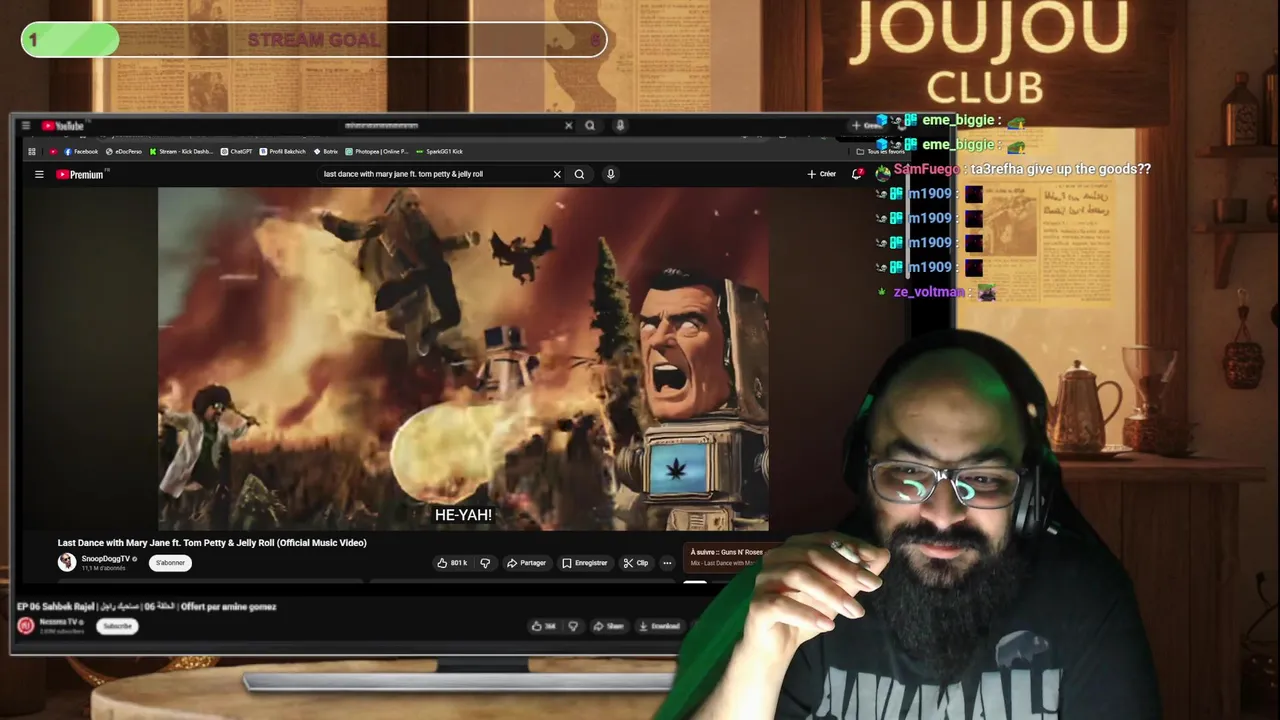Save video with Enregistrer button

[x=584, y=563]
